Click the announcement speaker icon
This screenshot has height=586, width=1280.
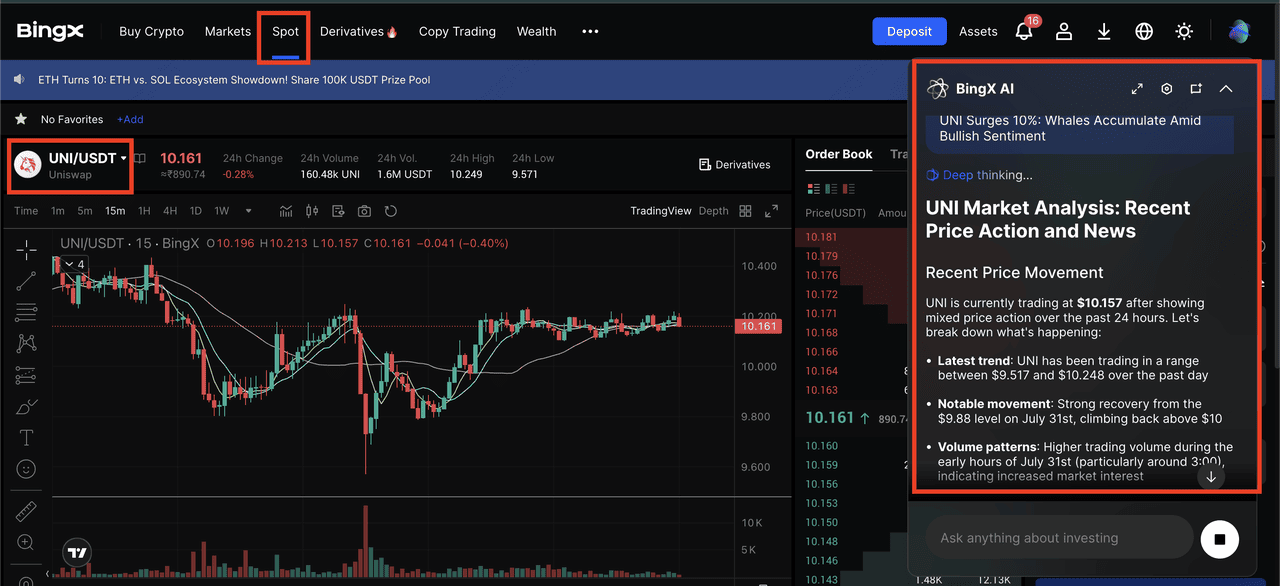[19, 79]
